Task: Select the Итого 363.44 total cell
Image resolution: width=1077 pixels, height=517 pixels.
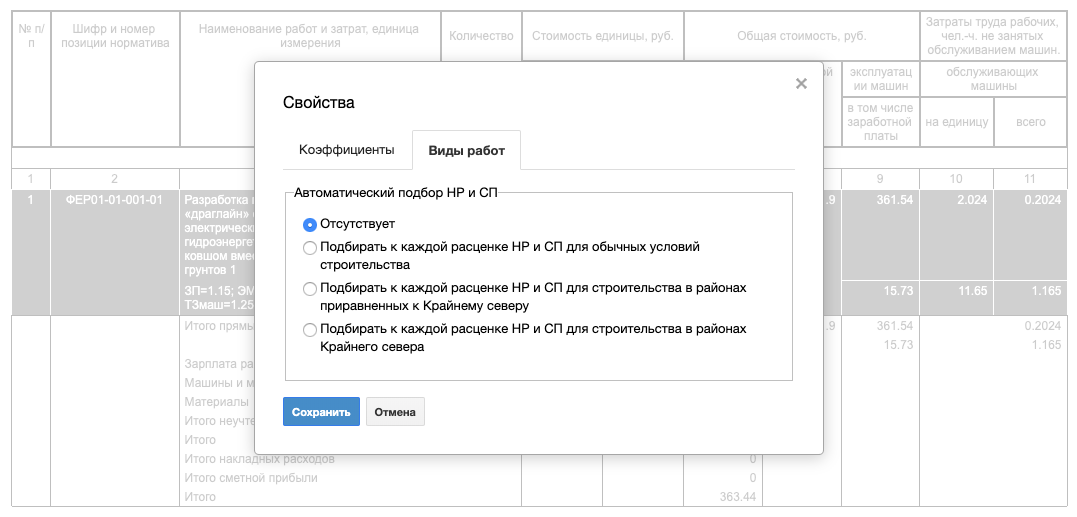Action: [x=738, y=497]
